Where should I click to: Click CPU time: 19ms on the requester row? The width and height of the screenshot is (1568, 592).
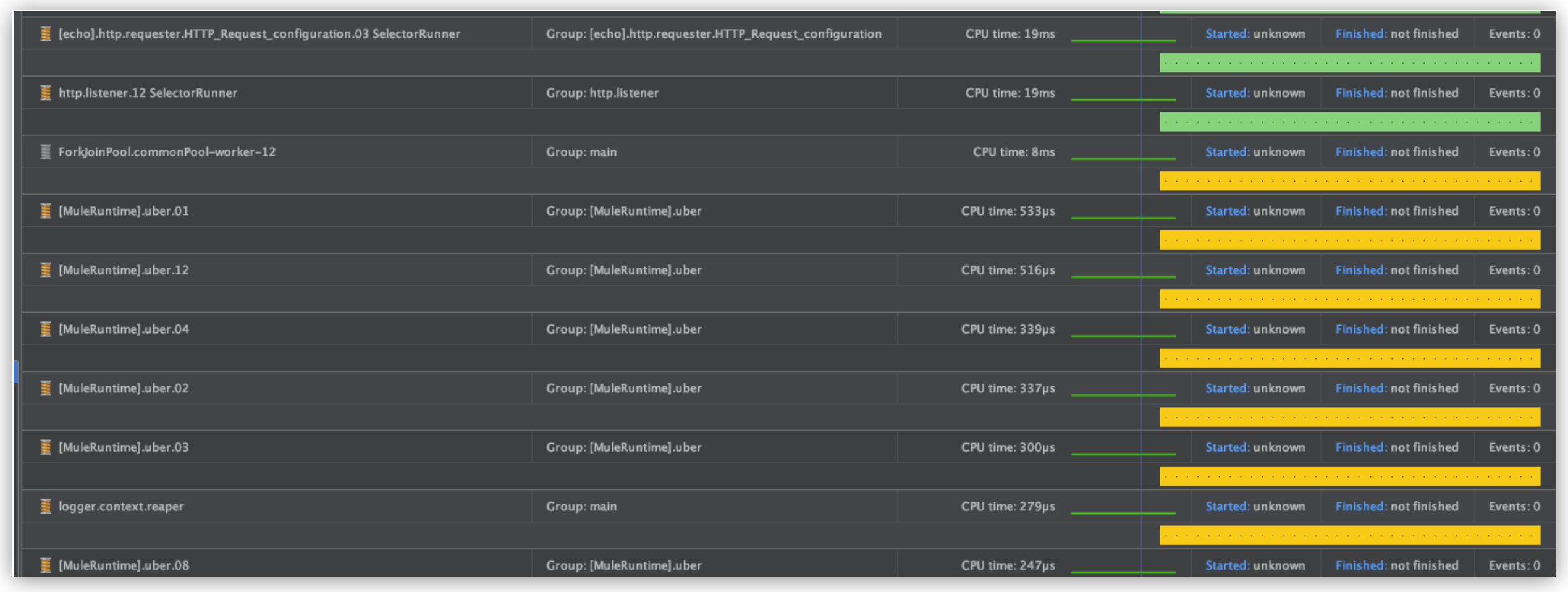[1010, 34]
